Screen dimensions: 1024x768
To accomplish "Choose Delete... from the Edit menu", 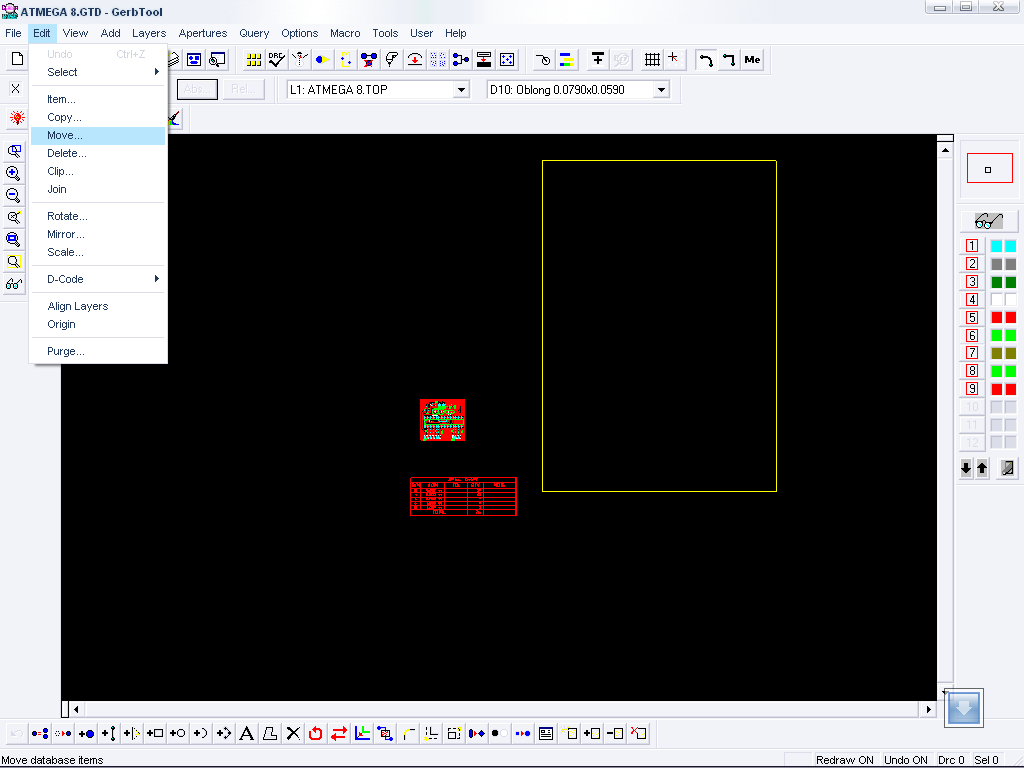I will (98, 153).
